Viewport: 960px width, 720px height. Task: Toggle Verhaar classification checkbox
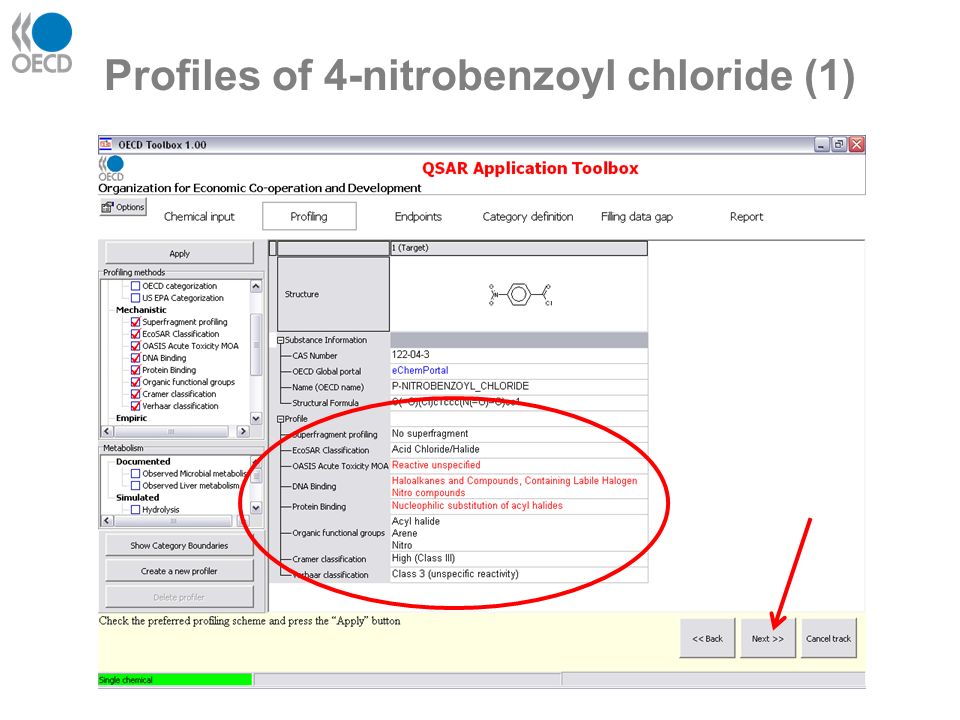coord(135,406)
